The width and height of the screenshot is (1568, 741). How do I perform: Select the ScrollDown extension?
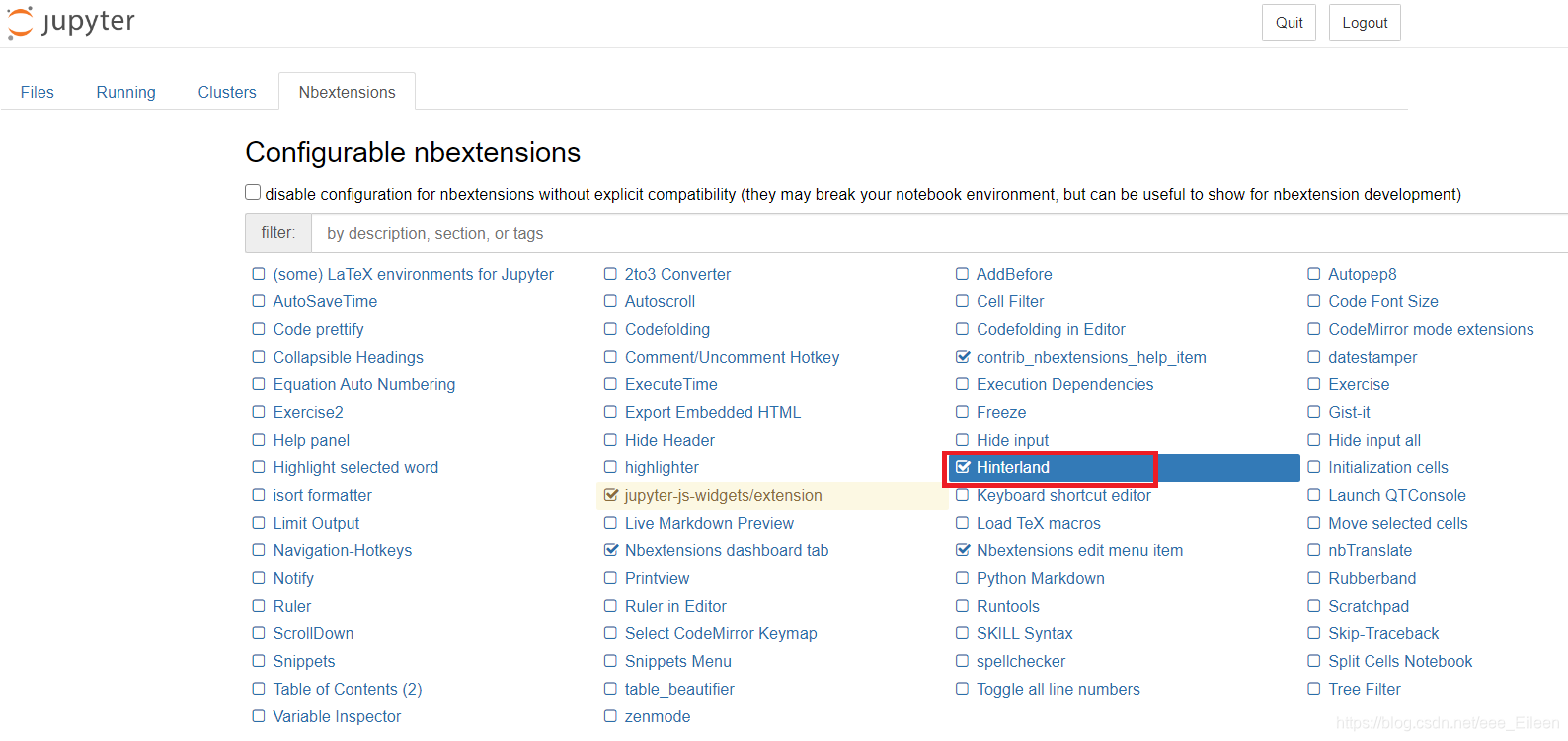click(x=313, y=633)
